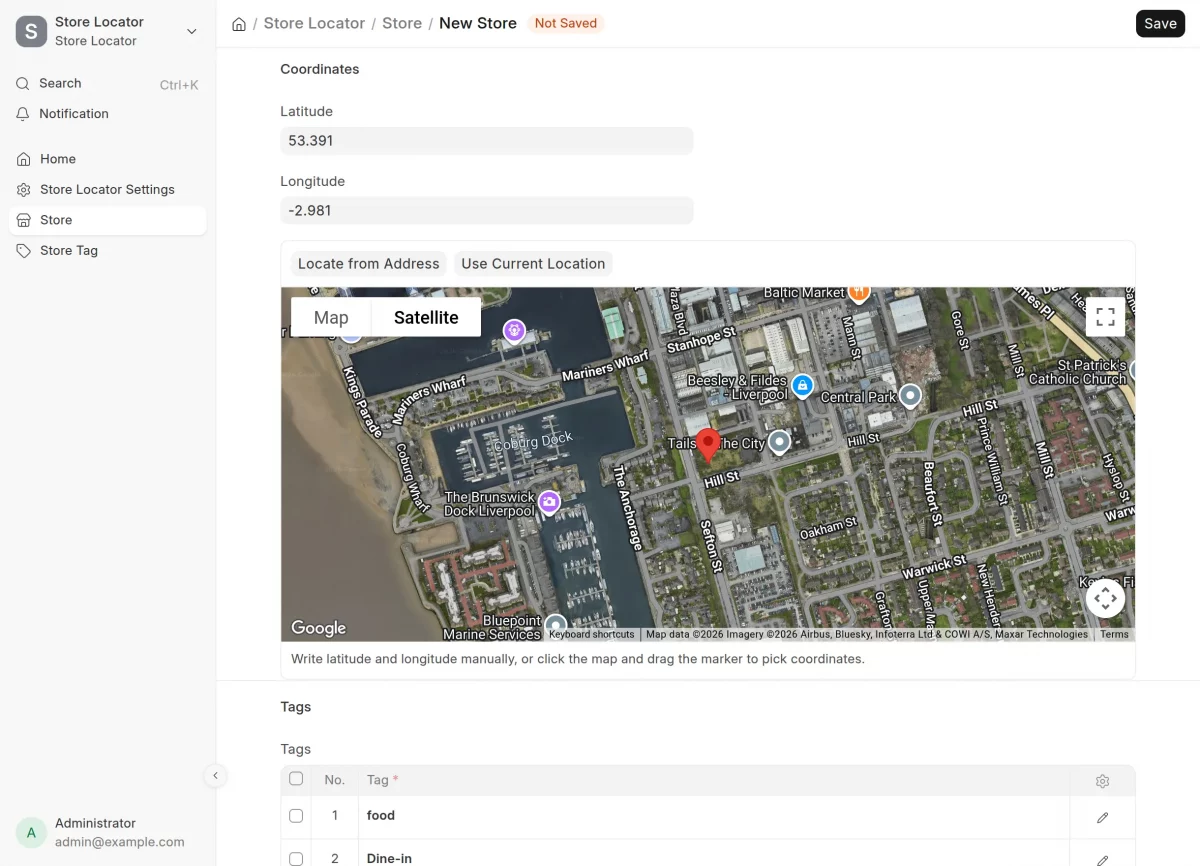This screenshot has height=866, width=1200.
Task: Select Store in the sidebar
Action: tap(107, 220)
